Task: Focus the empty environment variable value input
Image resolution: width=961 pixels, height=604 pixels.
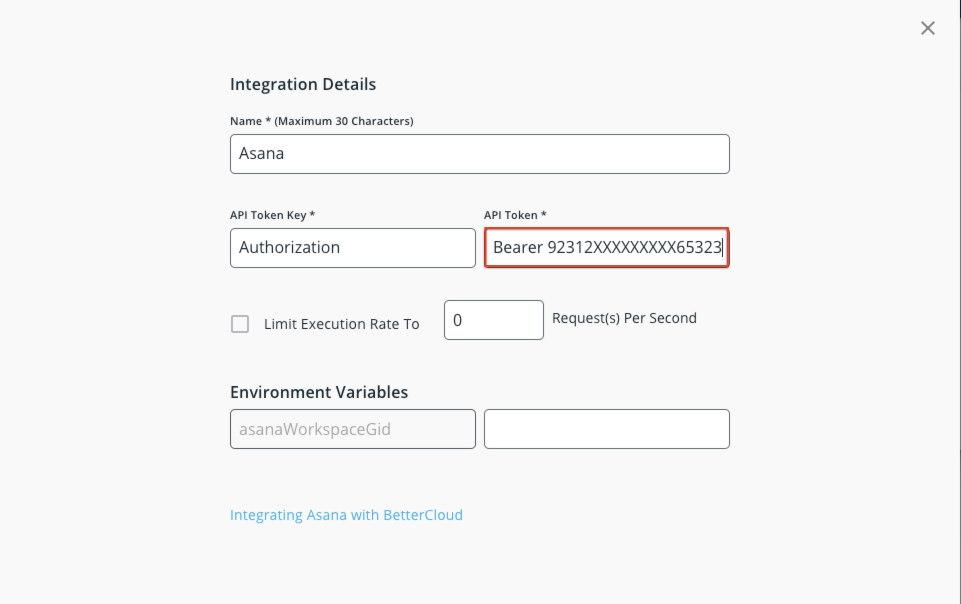Action: coord(607,428)
